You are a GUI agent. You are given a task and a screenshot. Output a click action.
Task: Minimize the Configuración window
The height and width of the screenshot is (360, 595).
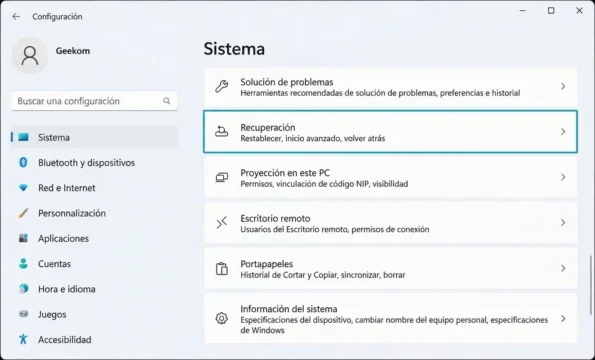523,11
